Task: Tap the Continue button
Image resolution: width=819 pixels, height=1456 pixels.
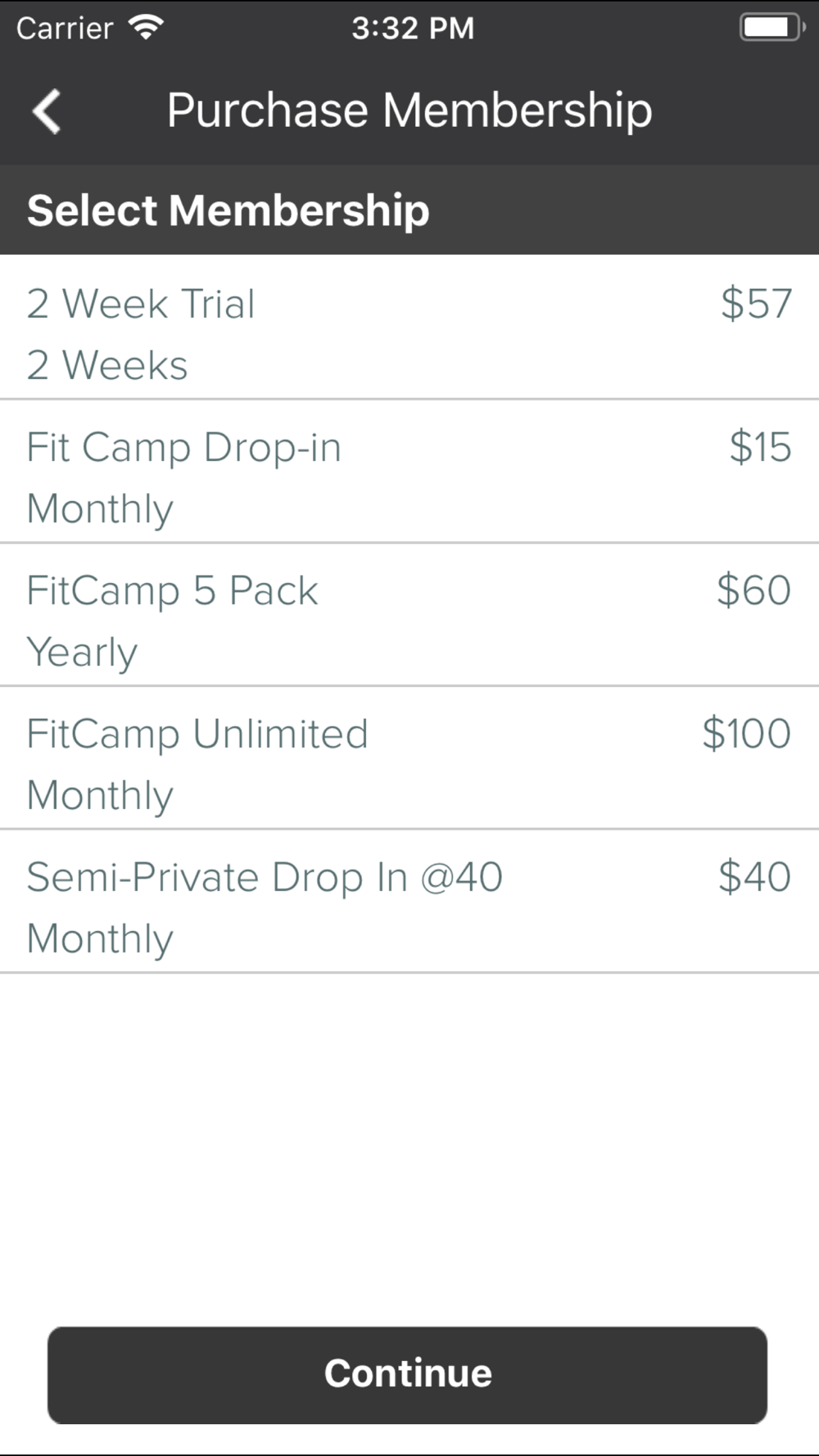Action: point(407,1375)
